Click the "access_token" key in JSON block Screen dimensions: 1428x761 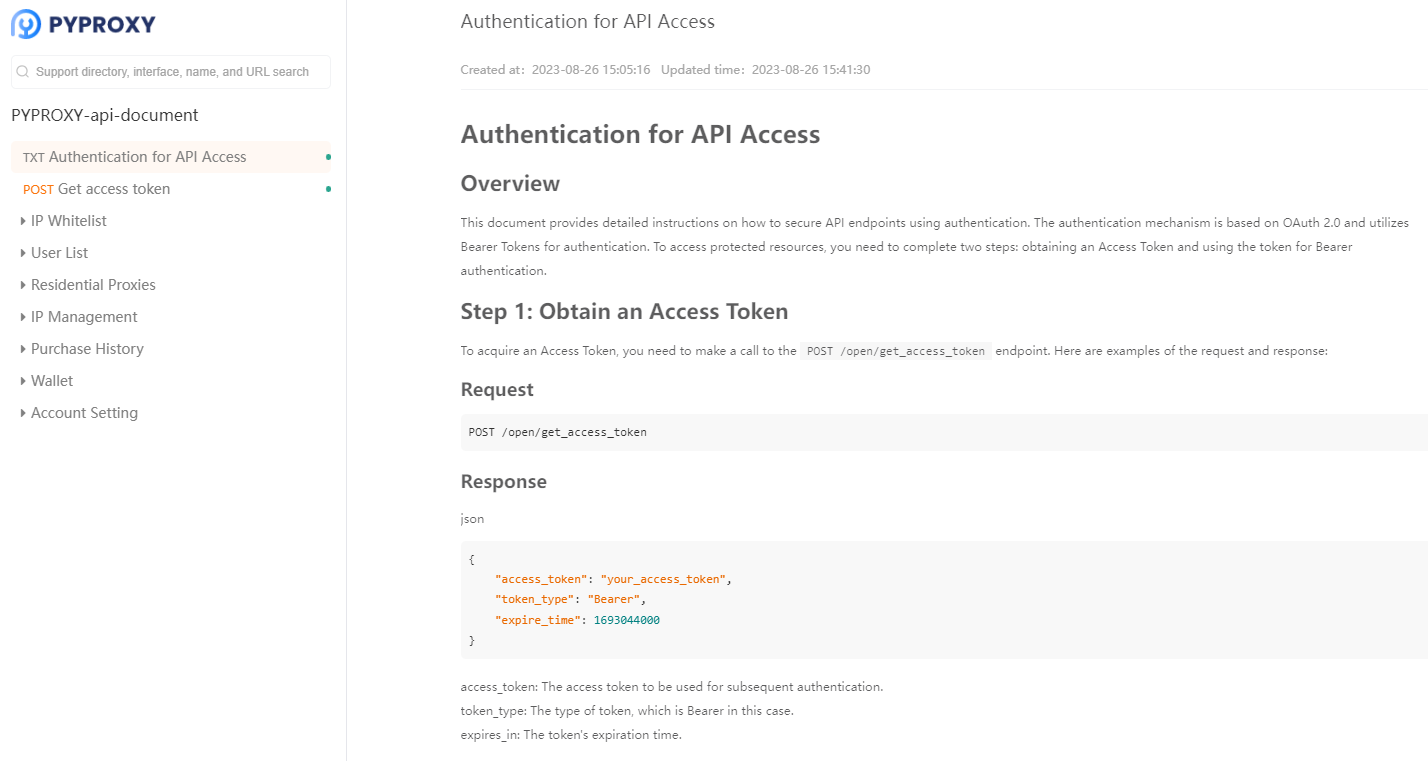click(541, 580)
